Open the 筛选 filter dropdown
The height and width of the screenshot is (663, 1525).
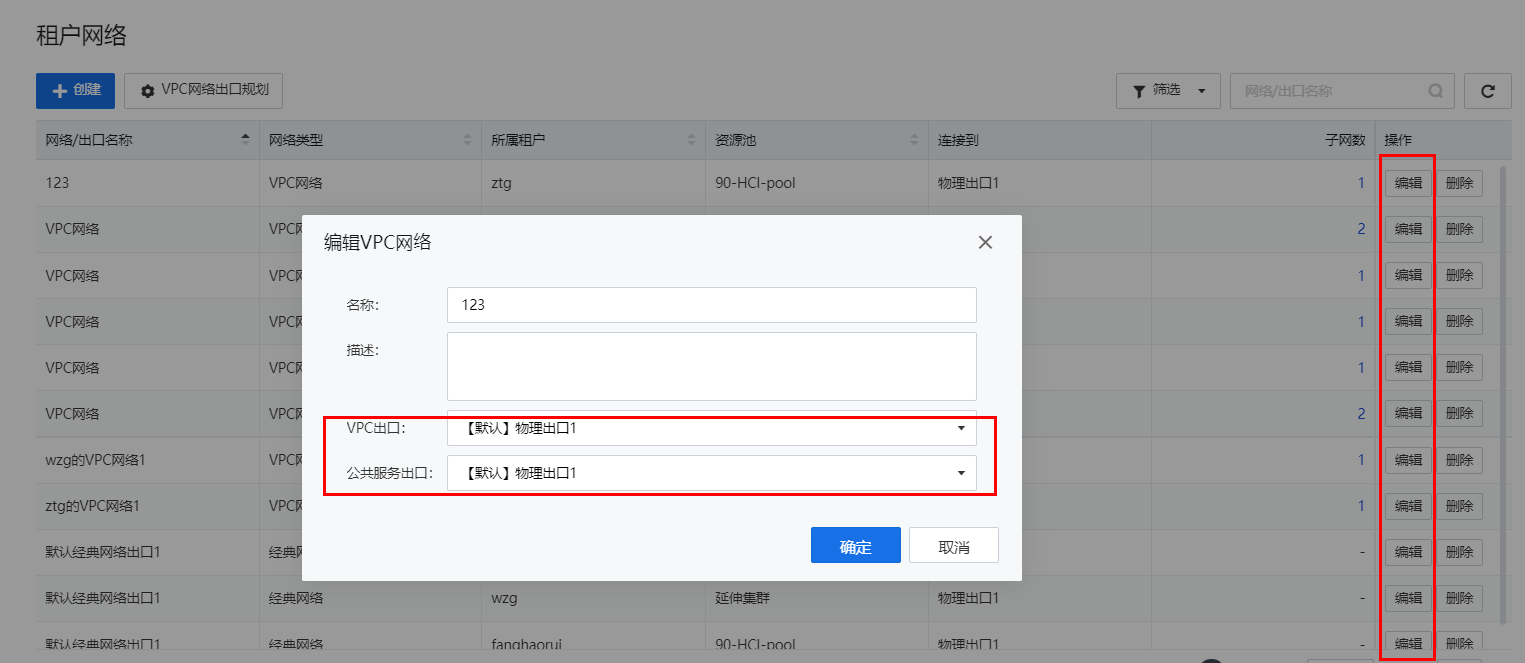point(1168,90)
